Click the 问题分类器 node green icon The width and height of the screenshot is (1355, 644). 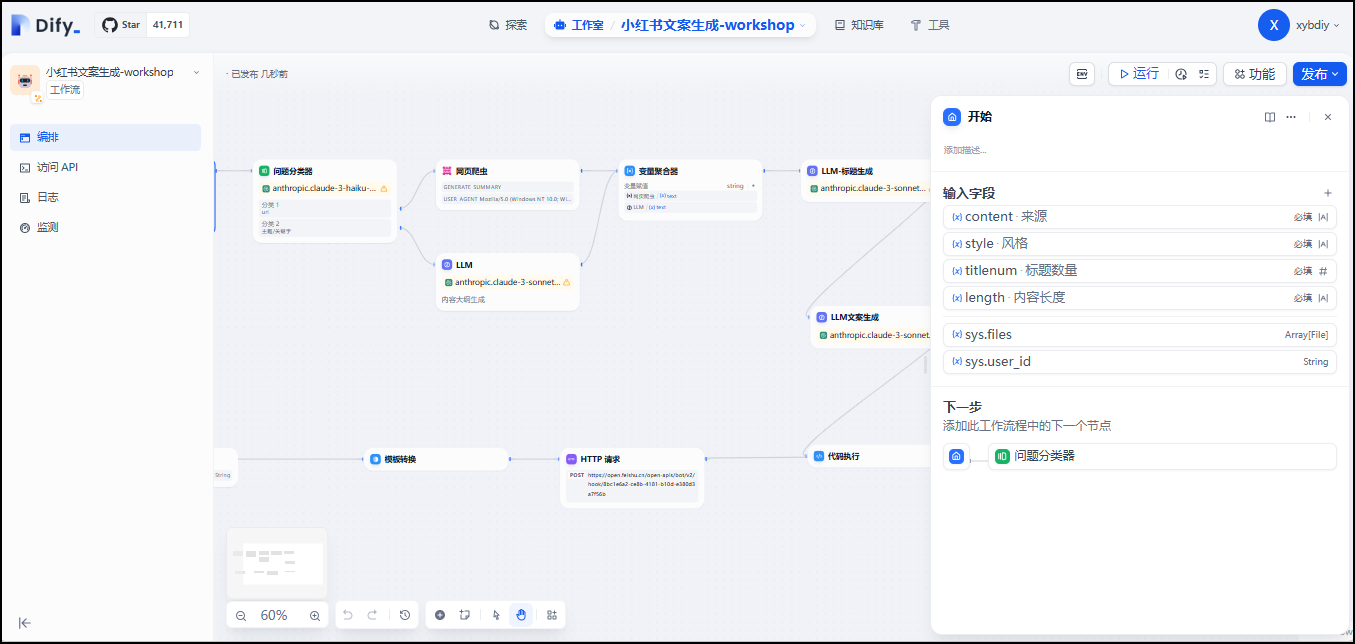[265, 171]
